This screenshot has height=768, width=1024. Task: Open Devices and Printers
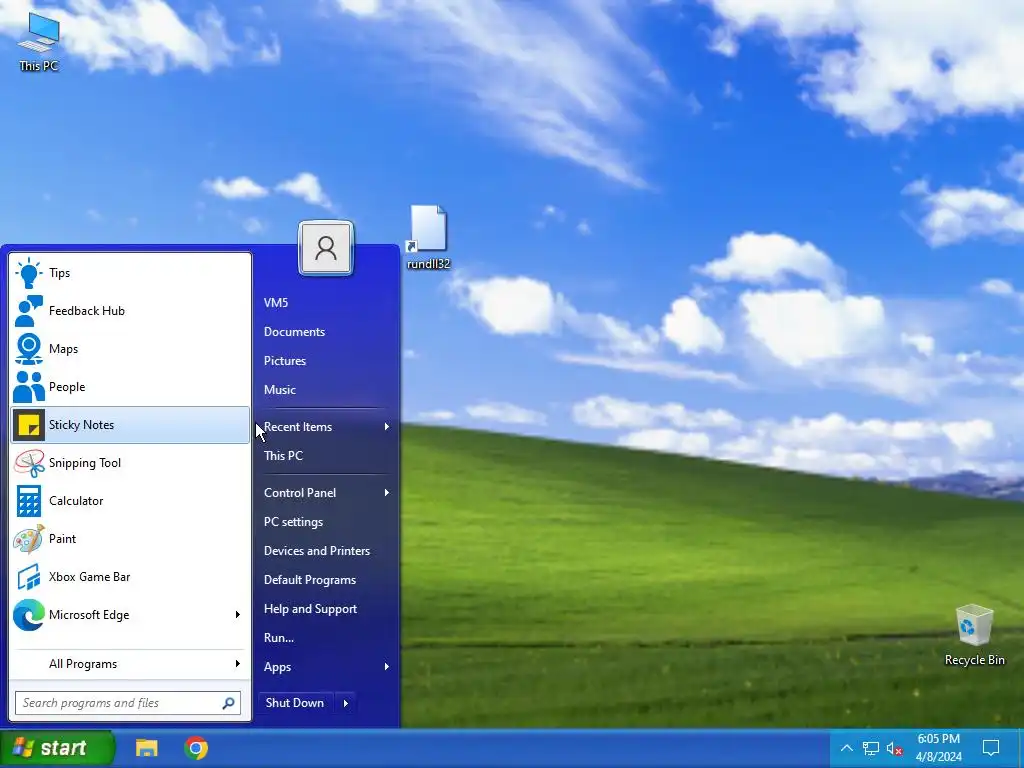317,551
